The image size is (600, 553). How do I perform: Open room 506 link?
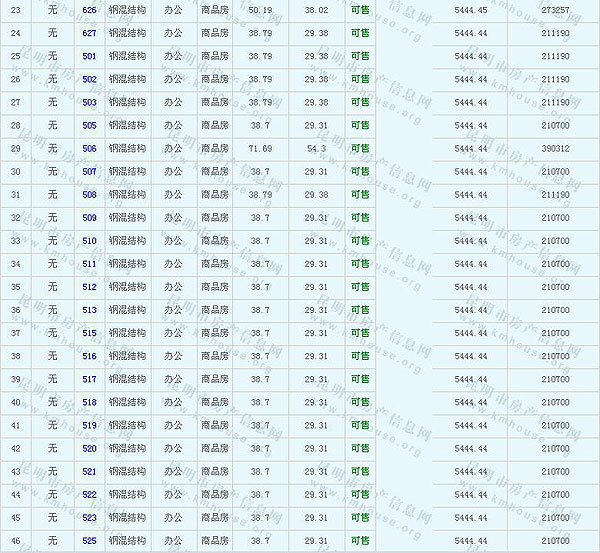click(x=90, y=149)
